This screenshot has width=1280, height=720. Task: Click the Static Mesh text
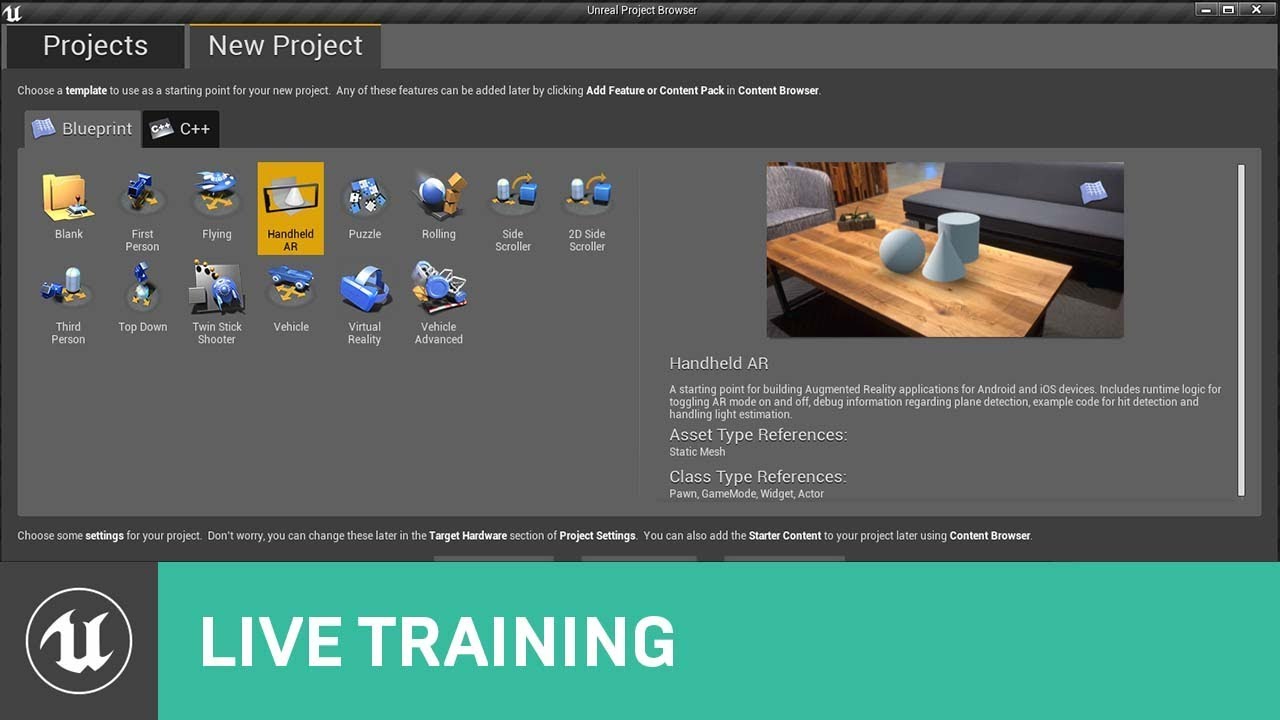pos(697,452)
